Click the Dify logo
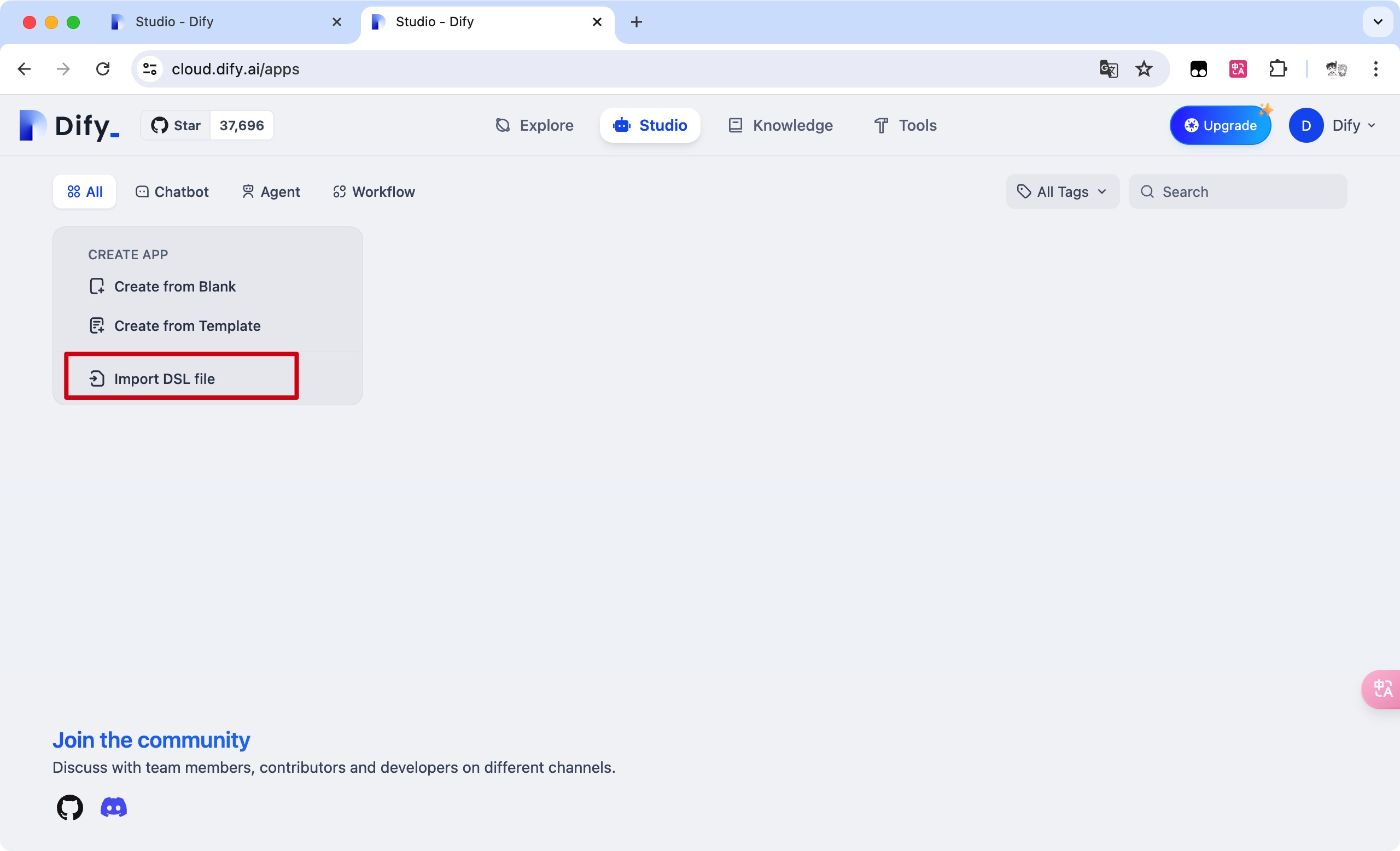Image resolution: width=1400 pixels, height=851 pixels. click(x=69, y=125)
